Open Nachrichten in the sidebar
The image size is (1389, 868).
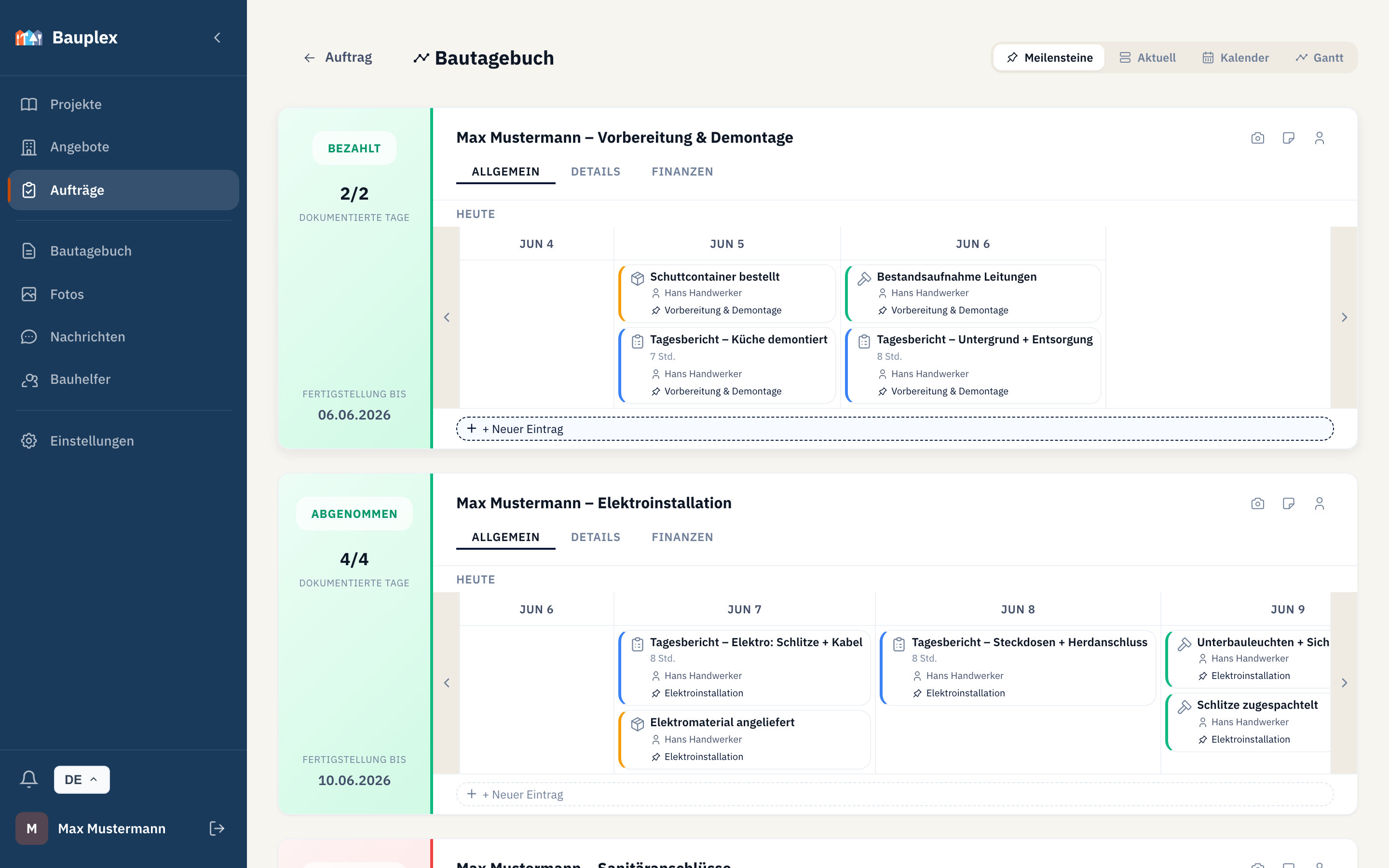[x=123, y=337]
